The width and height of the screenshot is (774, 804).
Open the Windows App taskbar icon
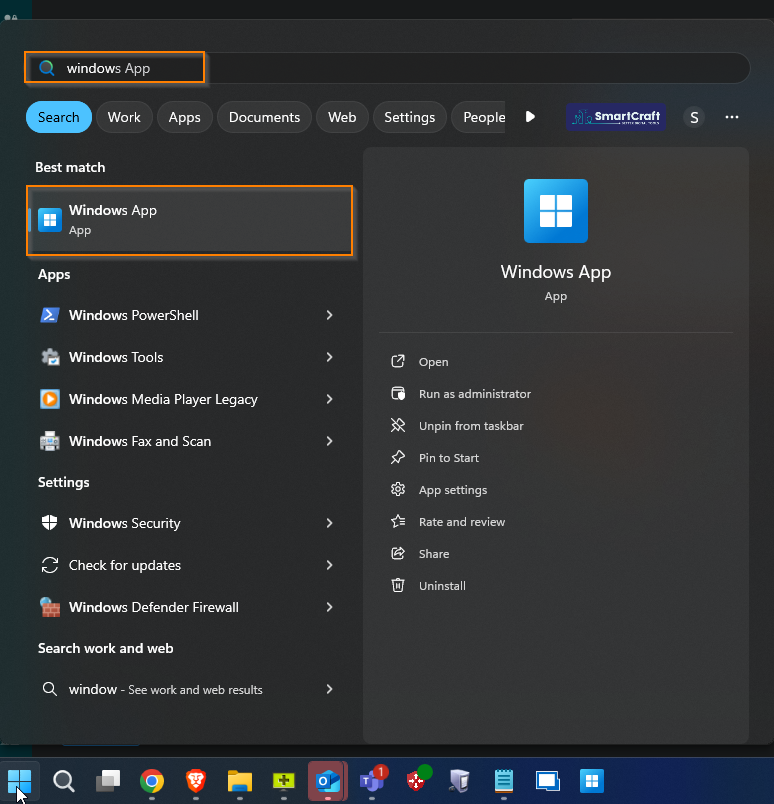click(x=592, y=781)
